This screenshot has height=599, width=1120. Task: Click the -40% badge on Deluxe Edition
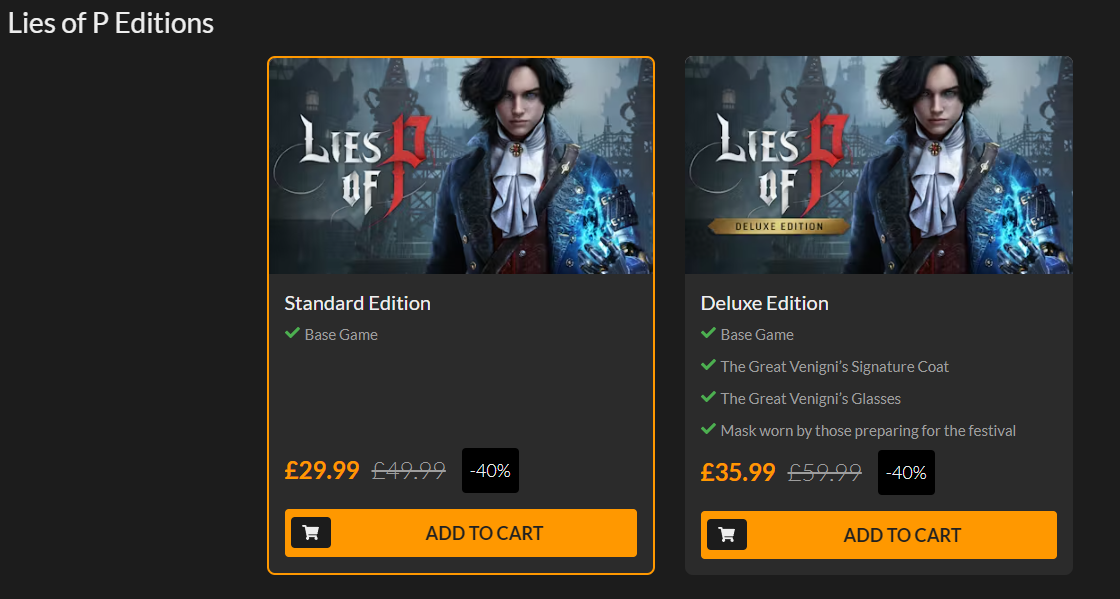tap(906, 473)
